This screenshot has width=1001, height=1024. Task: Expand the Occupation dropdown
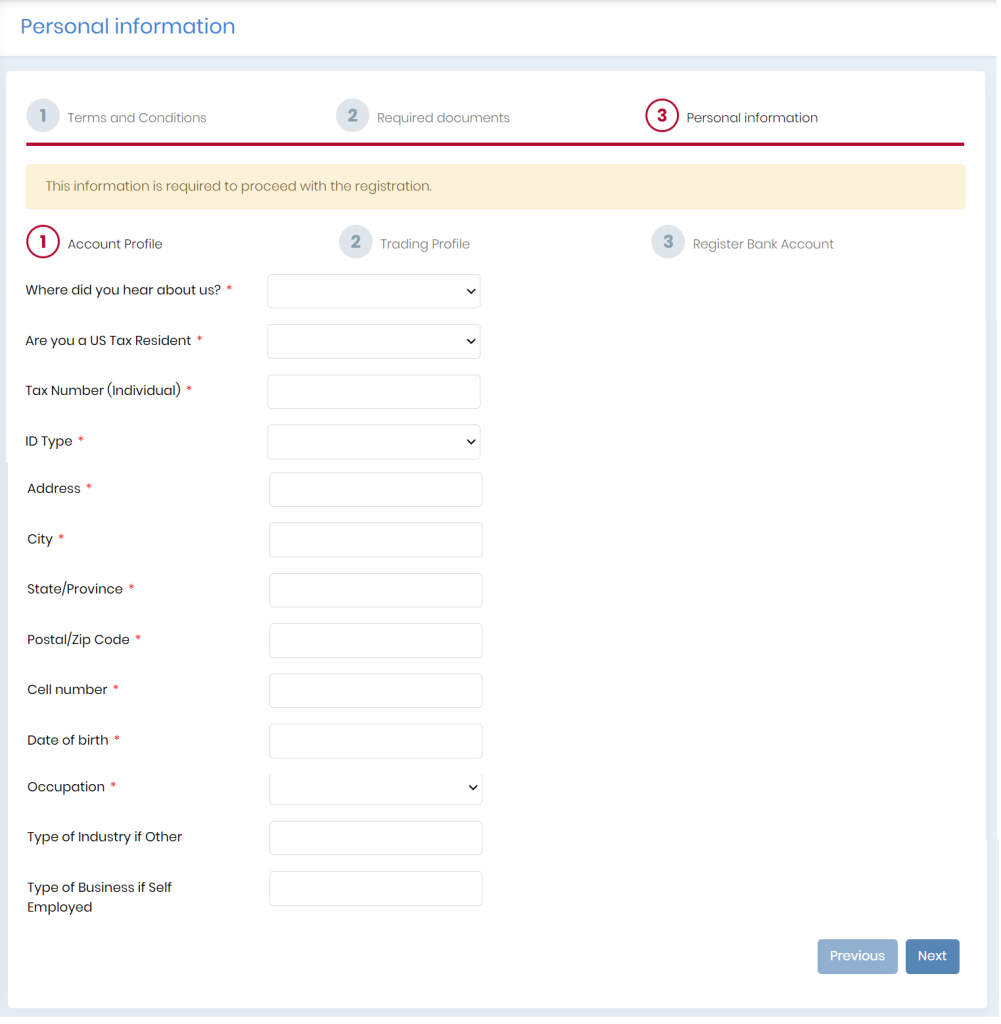pyautogui.click(x=375, y=788)
